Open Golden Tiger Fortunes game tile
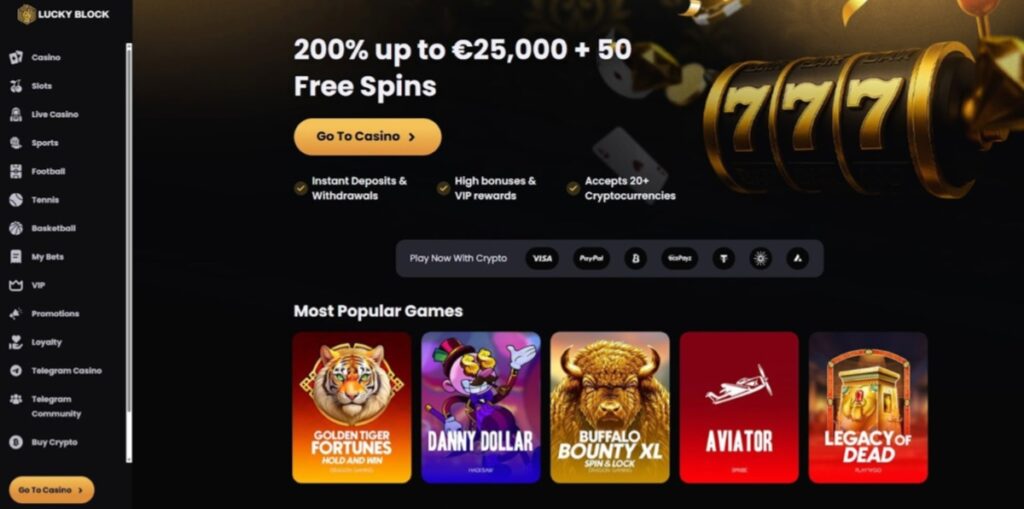Viewport: 1024px width, 509px height. pos(352,408)
